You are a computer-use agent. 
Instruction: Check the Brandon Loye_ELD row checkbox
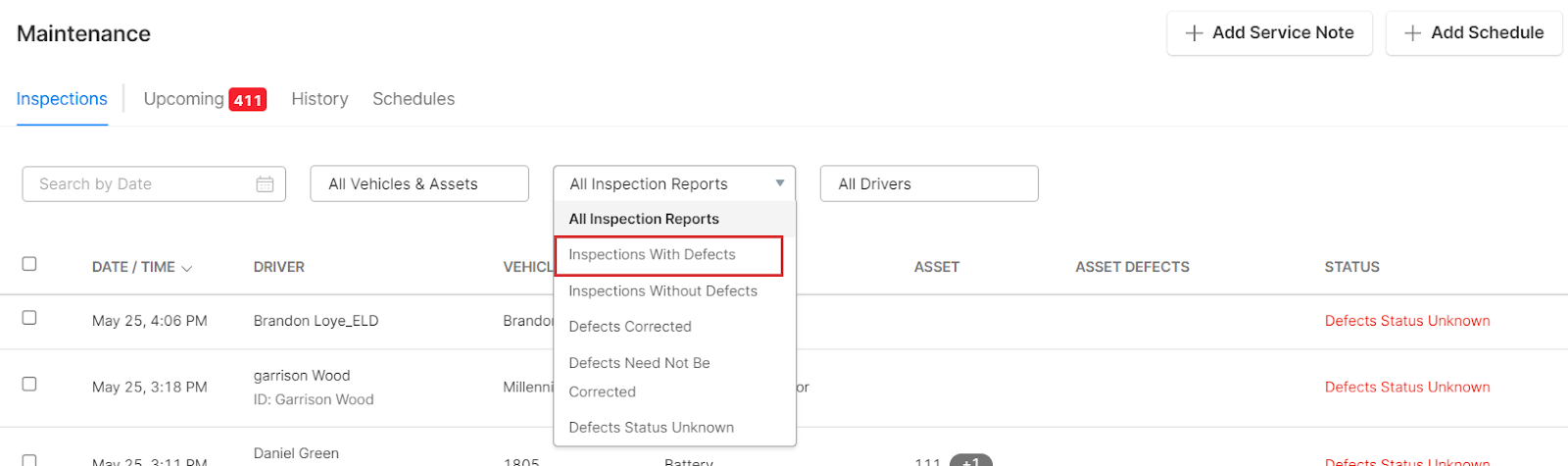pos(29,318)
